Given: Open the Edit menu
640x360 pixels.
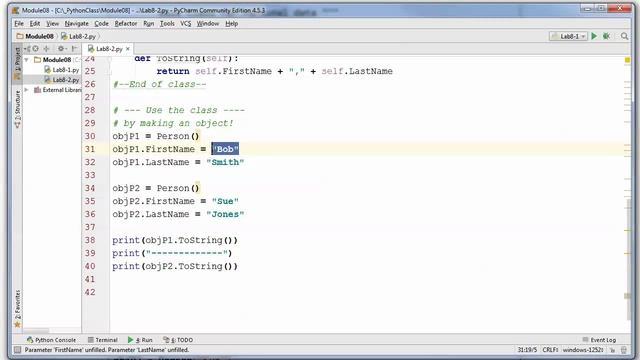Looking at the screenshot, I should click(35, 24).
